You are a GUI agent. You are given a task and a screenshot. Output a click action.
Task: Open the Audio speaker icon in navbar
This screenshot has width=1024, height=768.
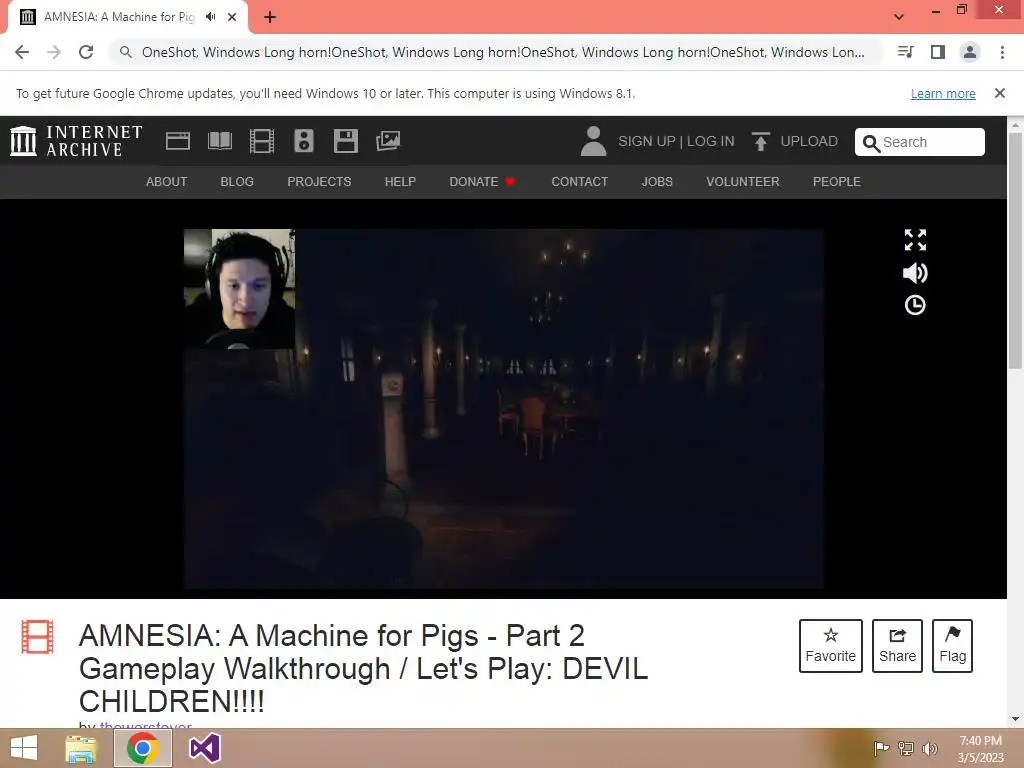pos(304,141)
